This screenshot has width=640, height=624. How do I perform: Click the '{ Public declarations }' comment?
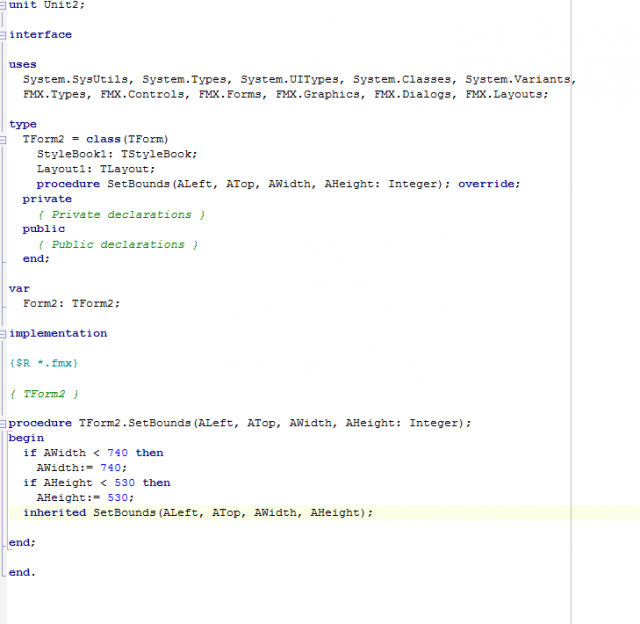pyautogui.click(x=118, y=244)
